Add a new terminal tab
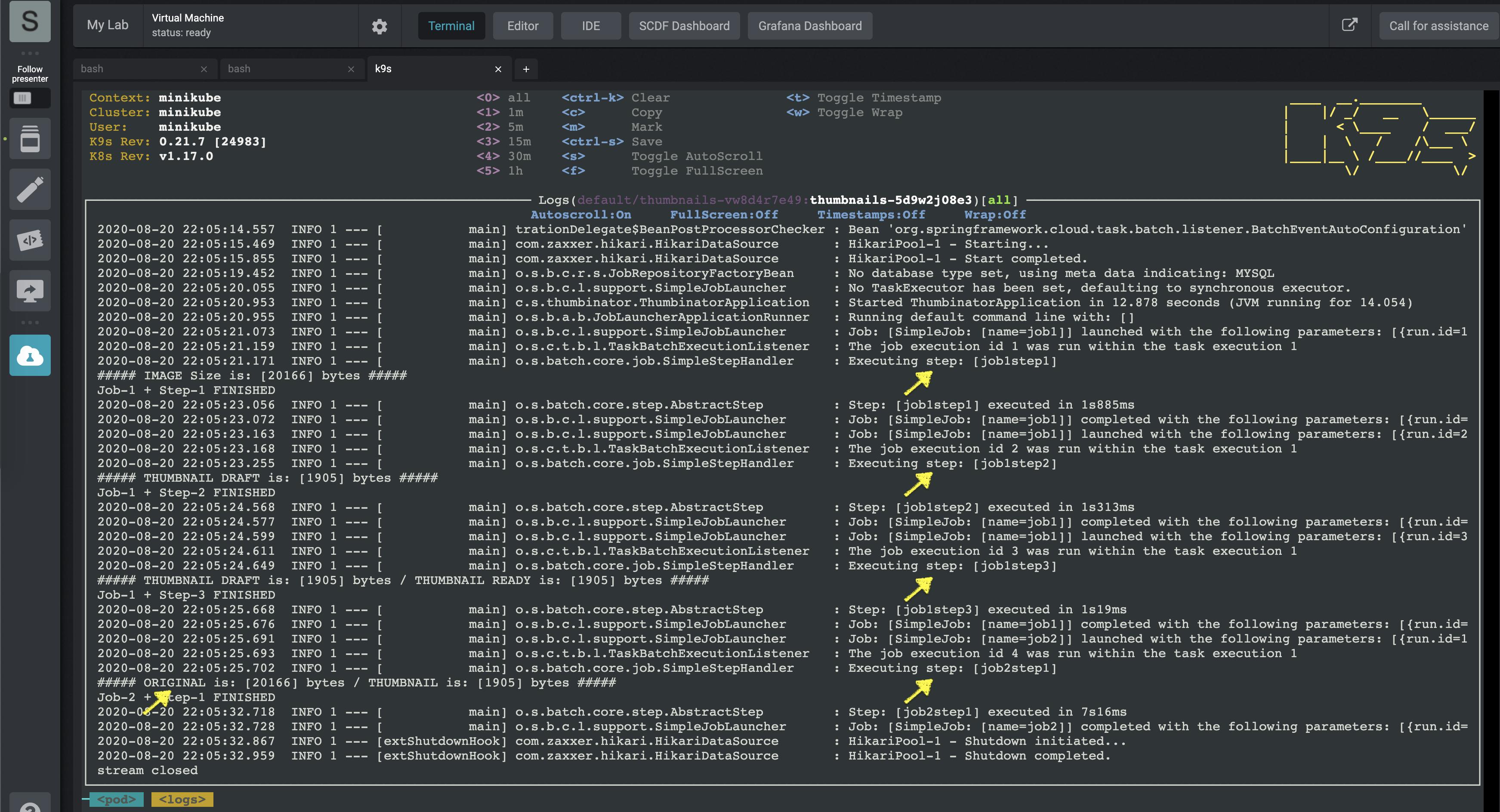1500x812 pixels. click(x=526, y=69)
